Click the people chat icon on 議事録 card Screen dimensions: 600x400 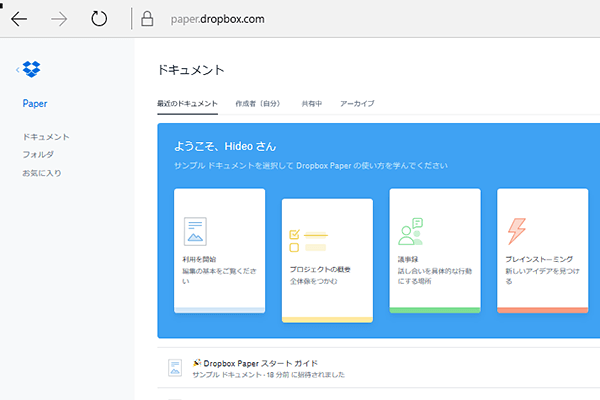tap(411, 232)
